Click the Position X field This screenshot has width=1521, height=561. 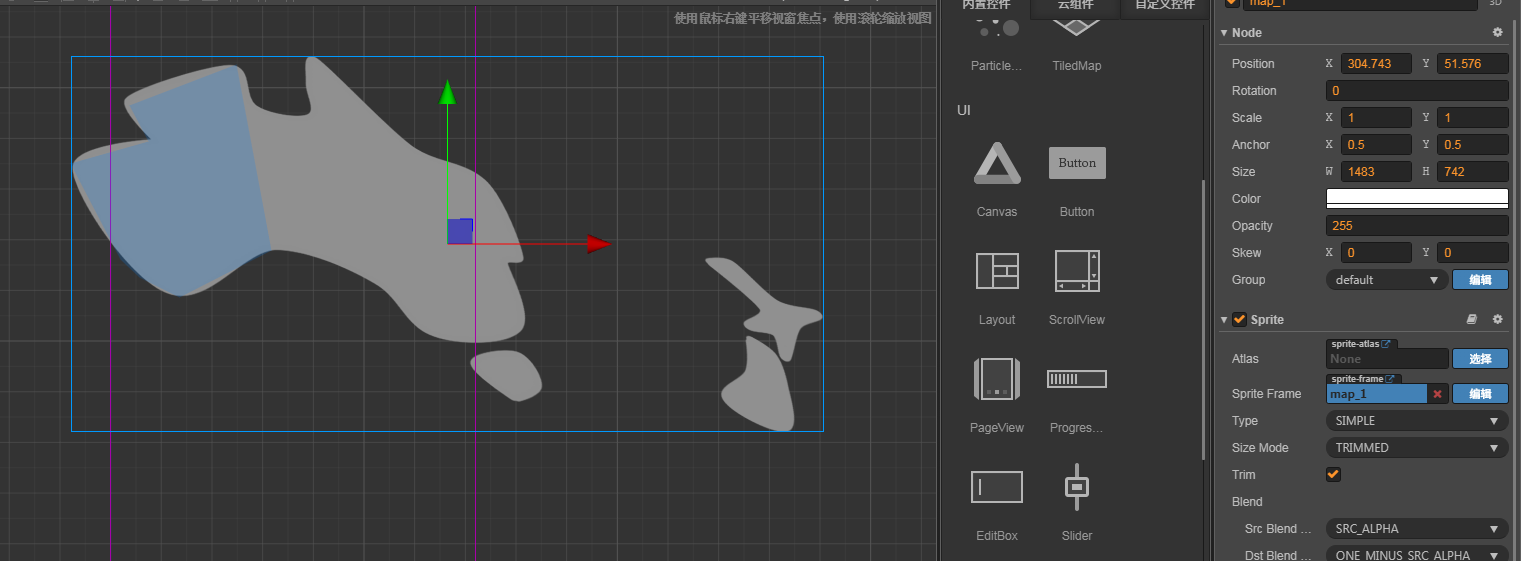[1375, 64]
